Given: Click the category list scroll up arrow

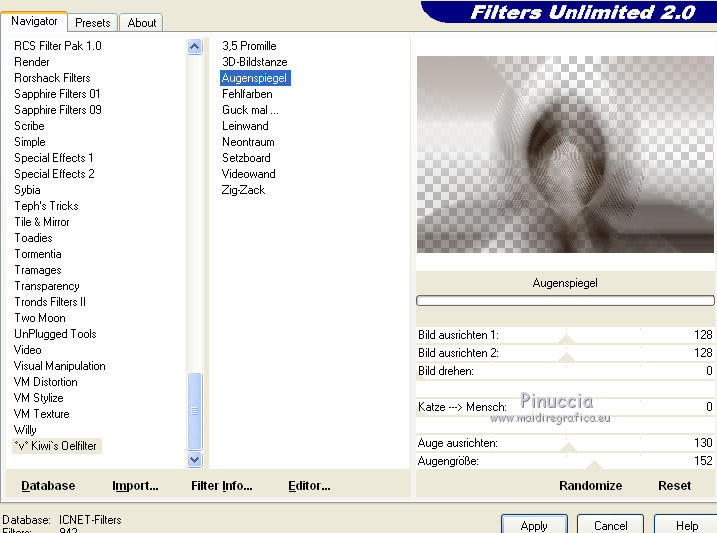Looking at the screenshot, I should coord(194,47).
